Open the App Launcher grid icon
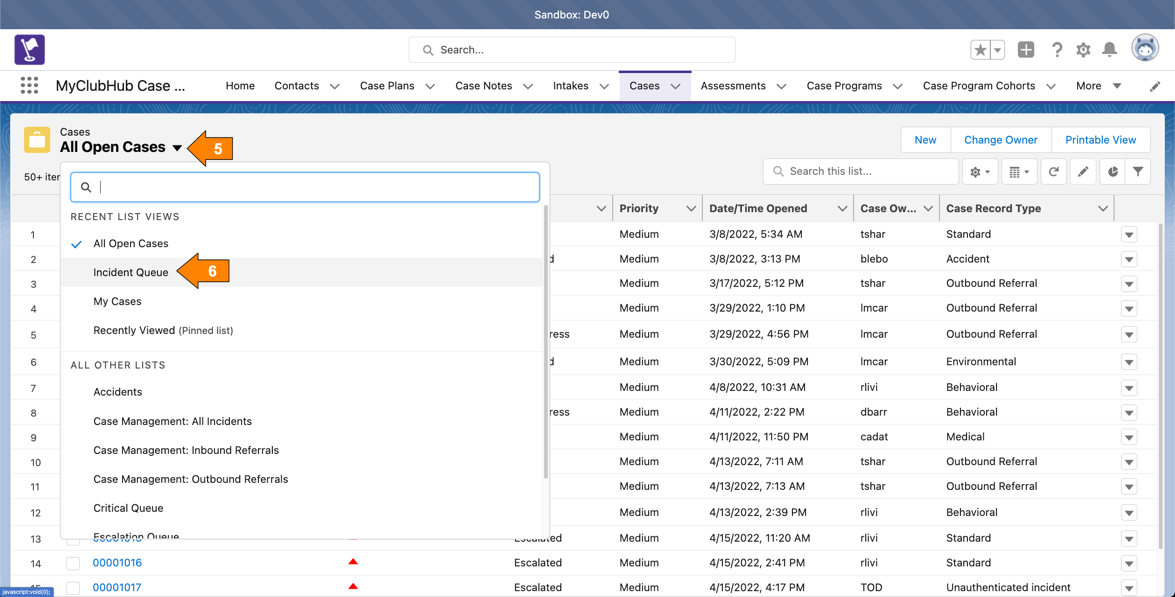The image size is (1175, 597). coord(29,86)
